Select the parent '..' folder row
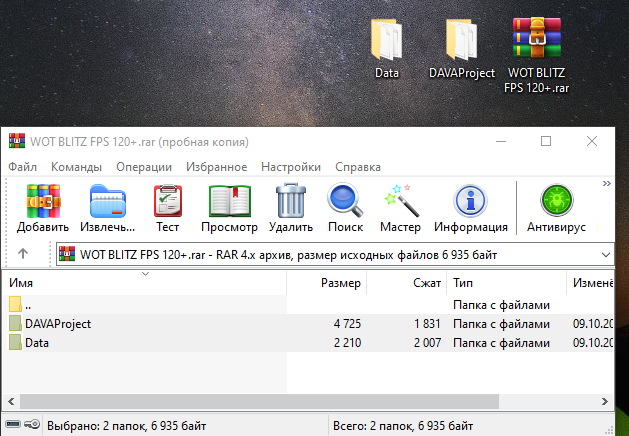629x436 pixels. [308, 305]
